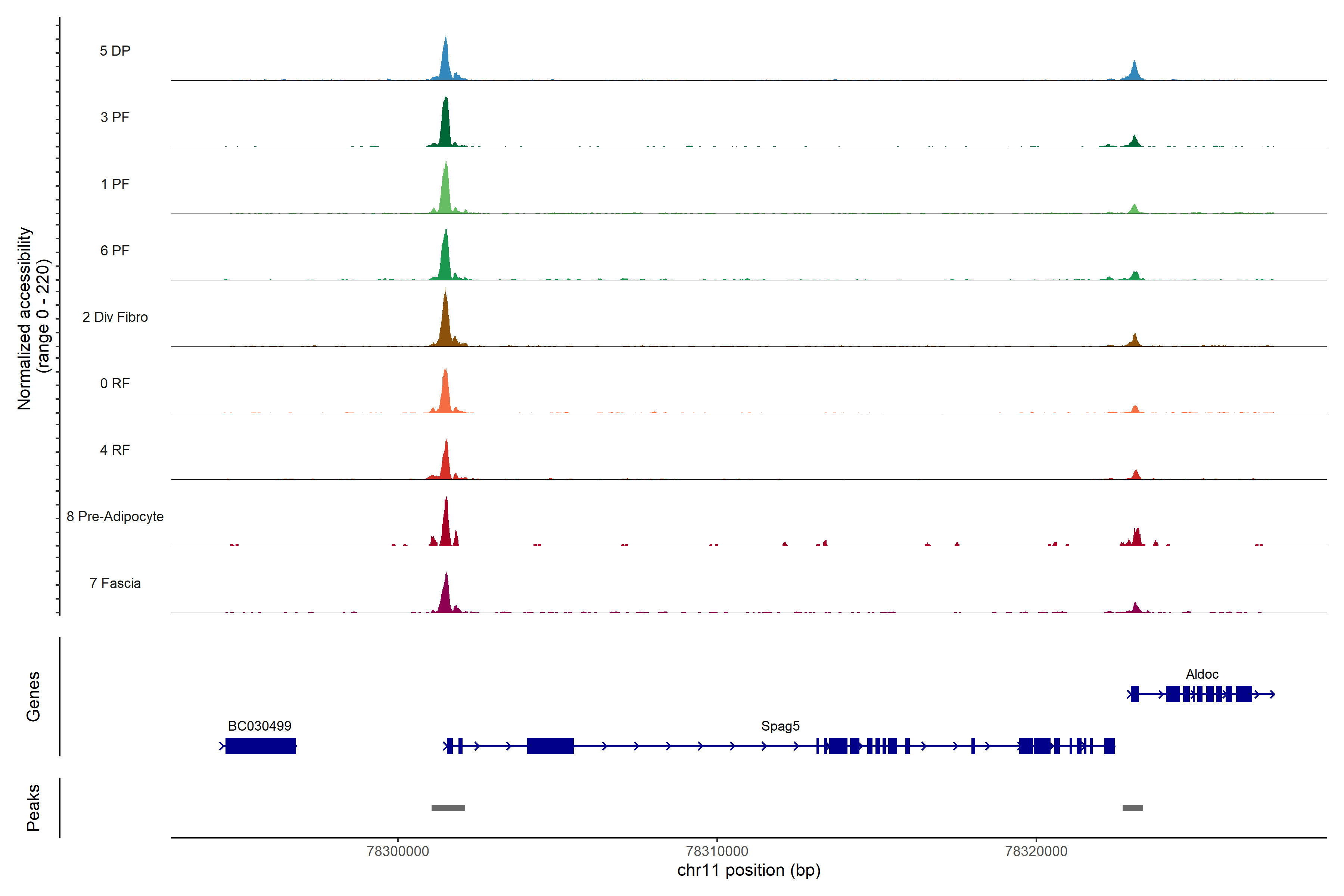
Task: Click the 78320000 axis tick label
Action: (x=1036, y=852)
